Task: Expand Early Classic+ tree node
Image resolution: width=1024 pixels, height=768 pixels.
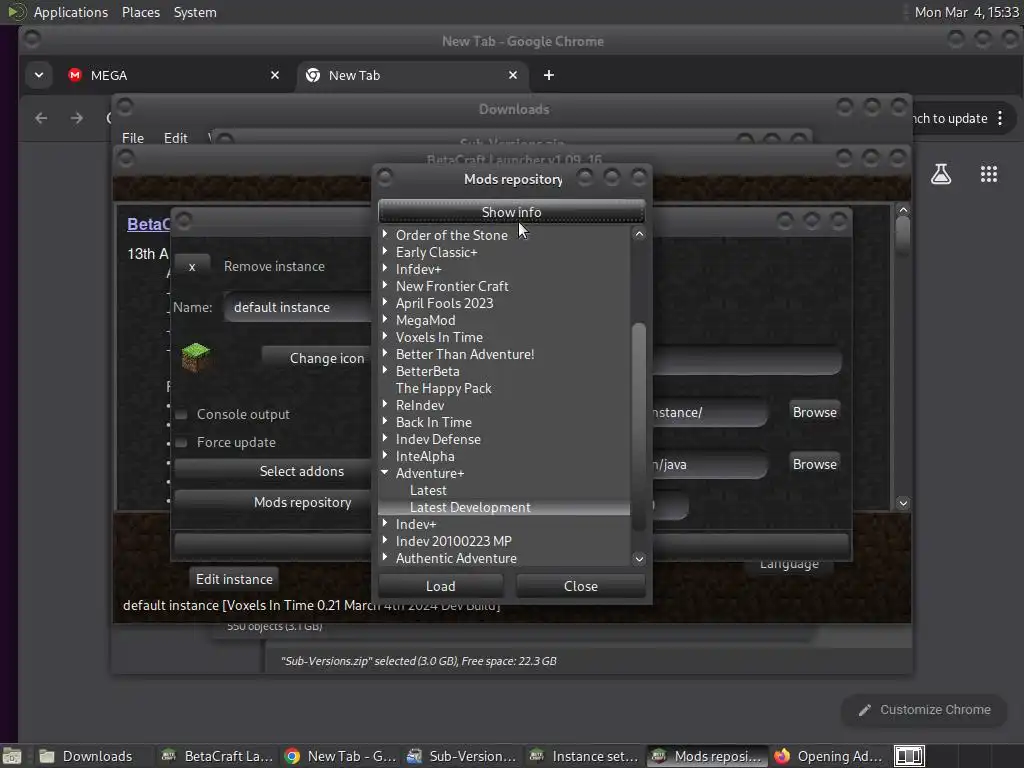Action: coord(385,251)
